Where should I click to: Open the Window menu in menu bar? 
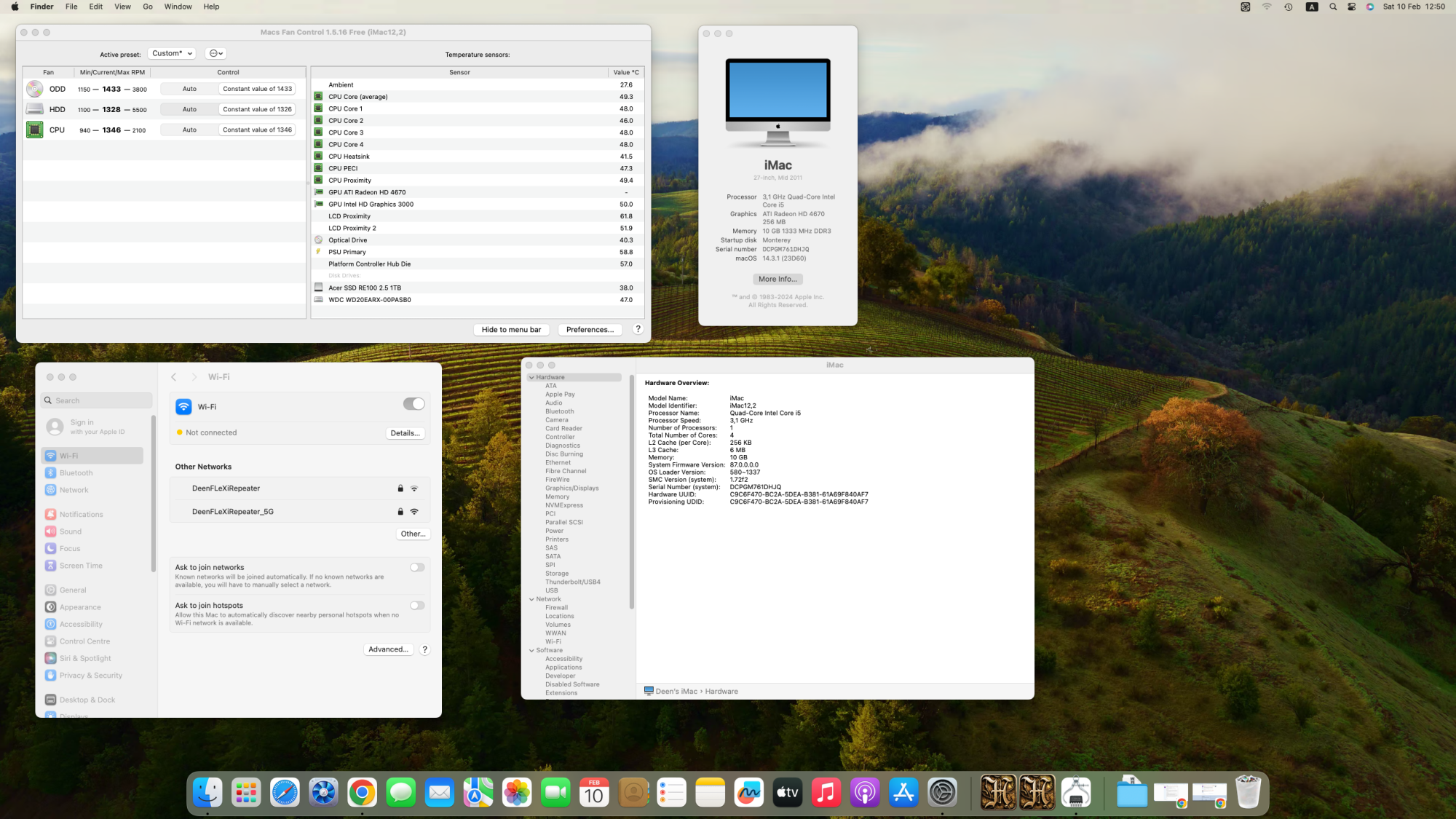[178, 7]
